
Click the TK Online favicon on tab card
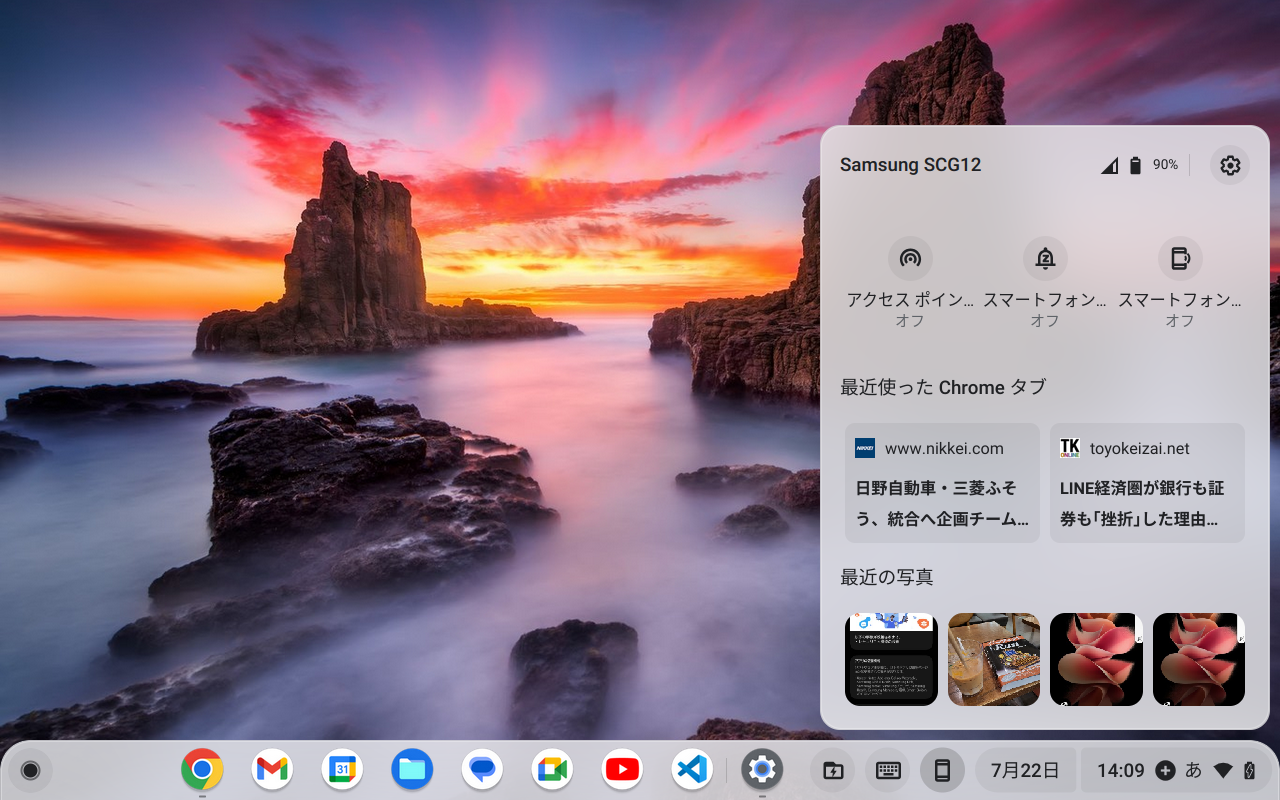tap(1070, 448)
